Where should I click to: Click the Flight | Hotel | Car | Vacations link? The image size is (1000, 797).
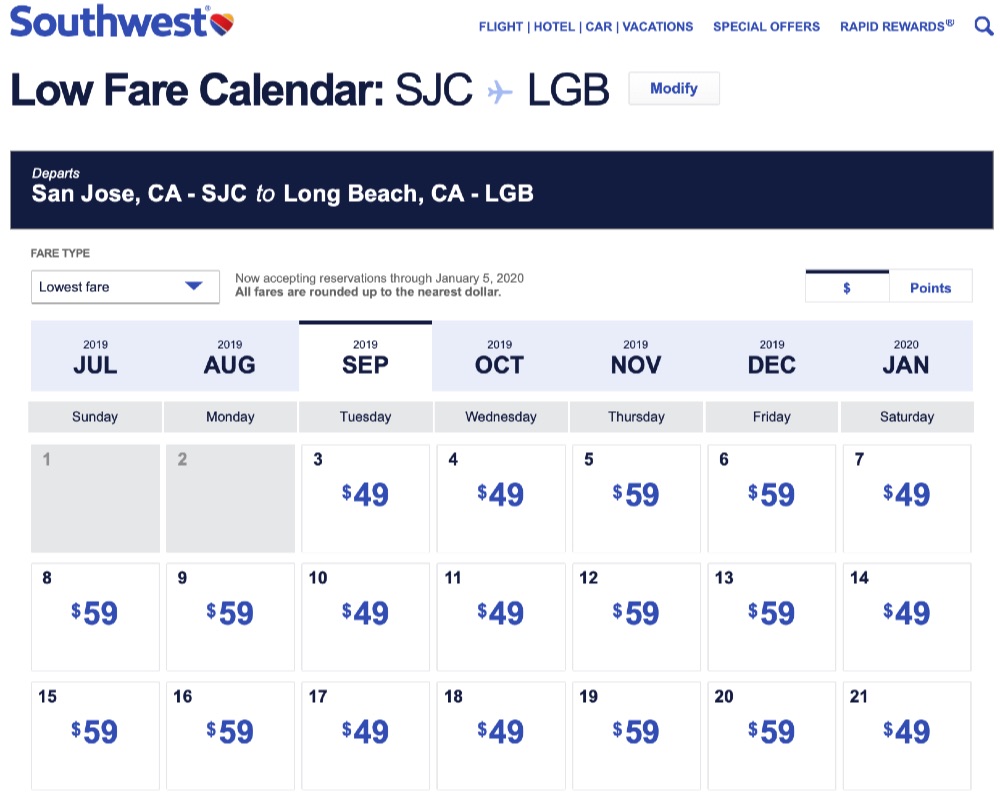click(586, 27)
